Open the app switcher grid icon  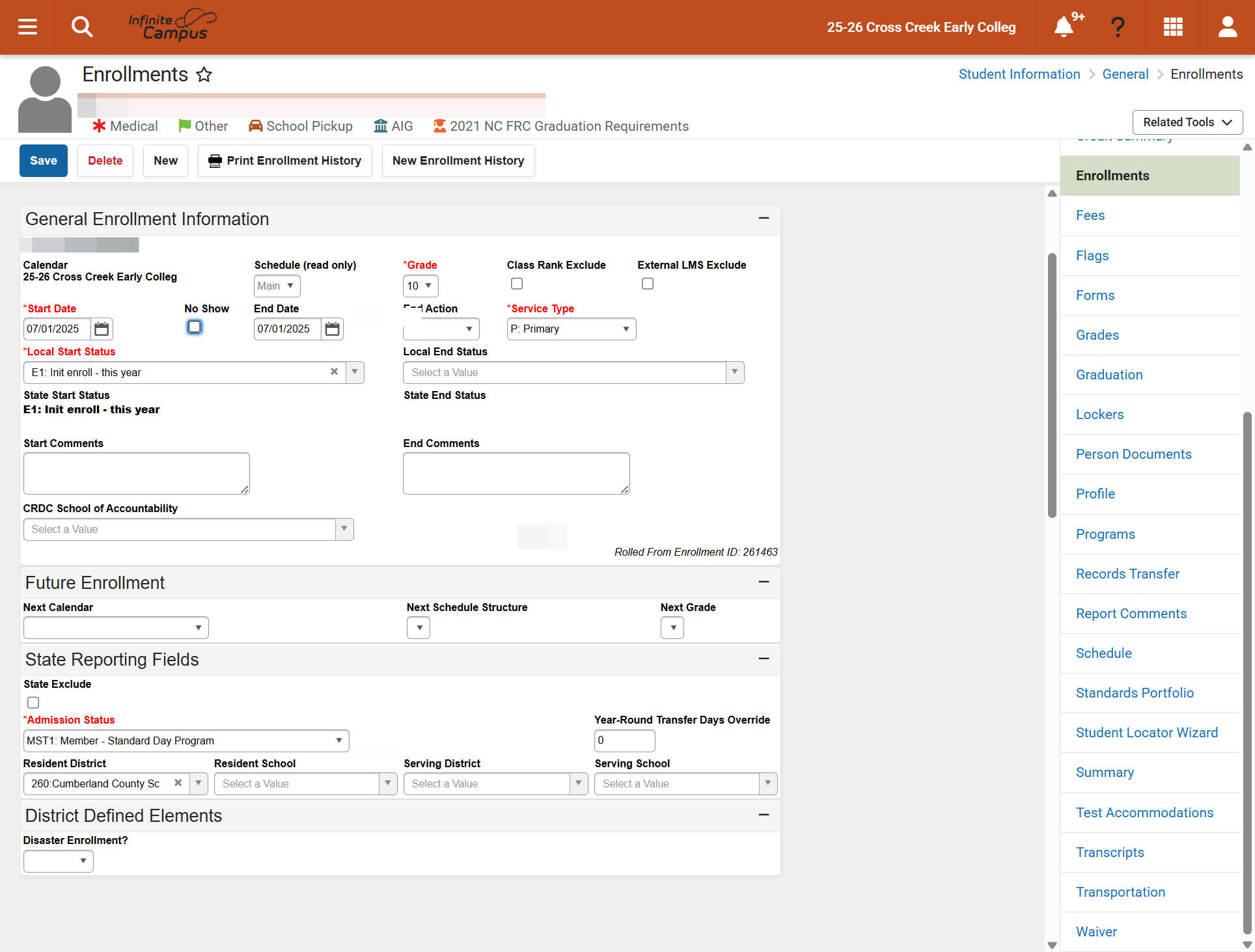[x=1173, y=27]
